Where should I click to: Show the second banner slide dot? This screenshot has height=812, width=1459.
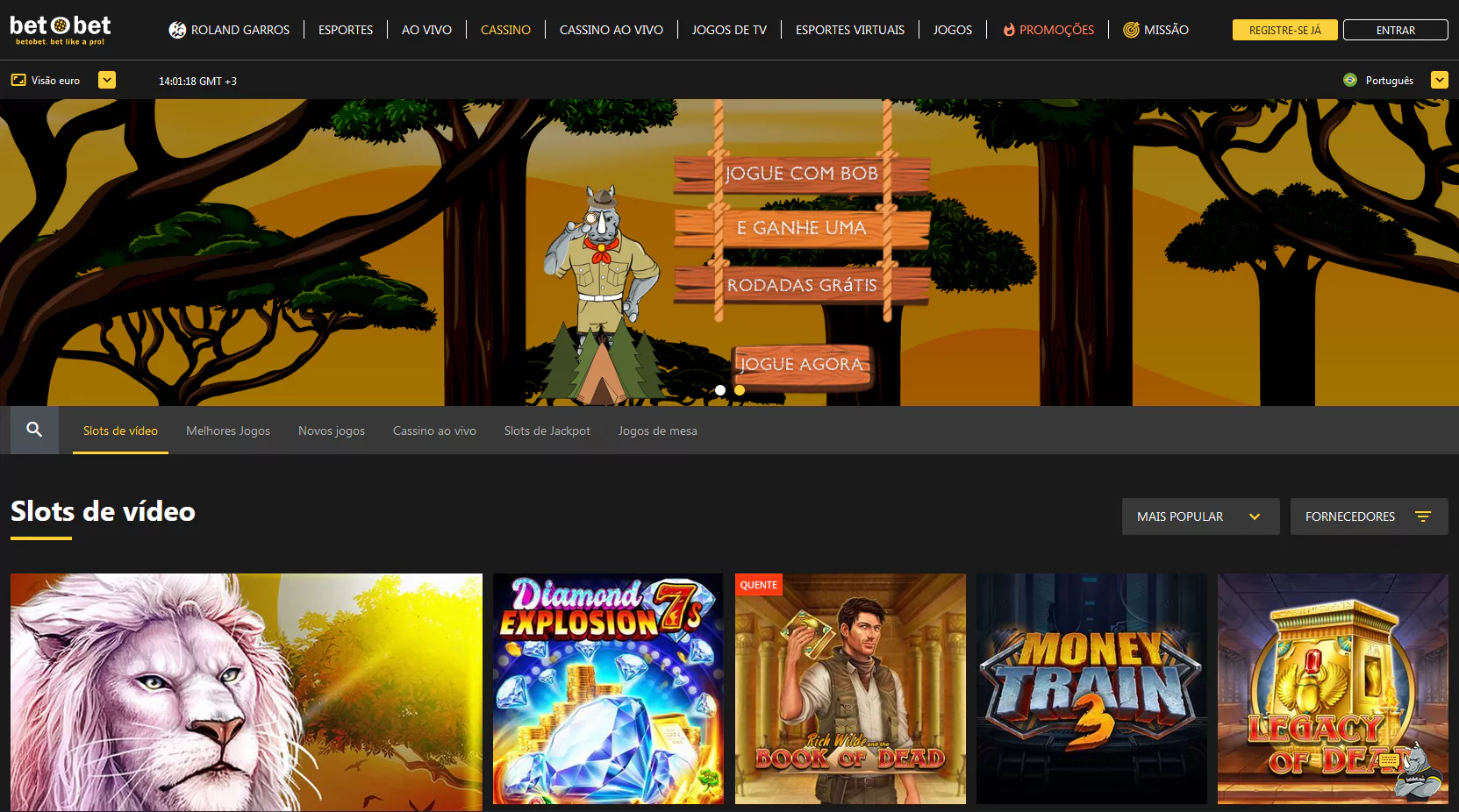(740, 390)
